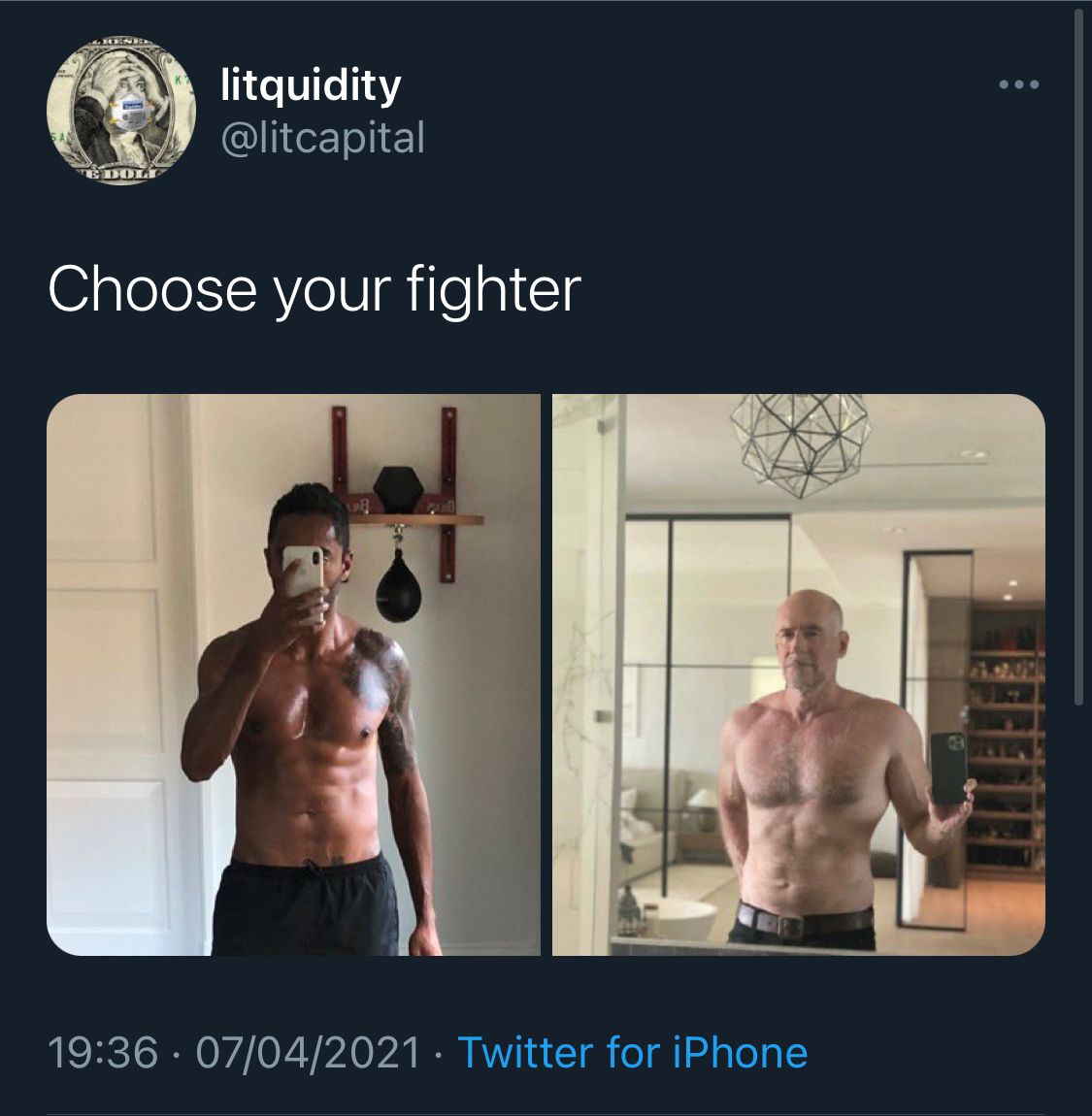Image resolution: width=1092 pixels, height=1116 pixels.
Task: Click the black speed bag in left photo
Action: click(x=398, y=587)
